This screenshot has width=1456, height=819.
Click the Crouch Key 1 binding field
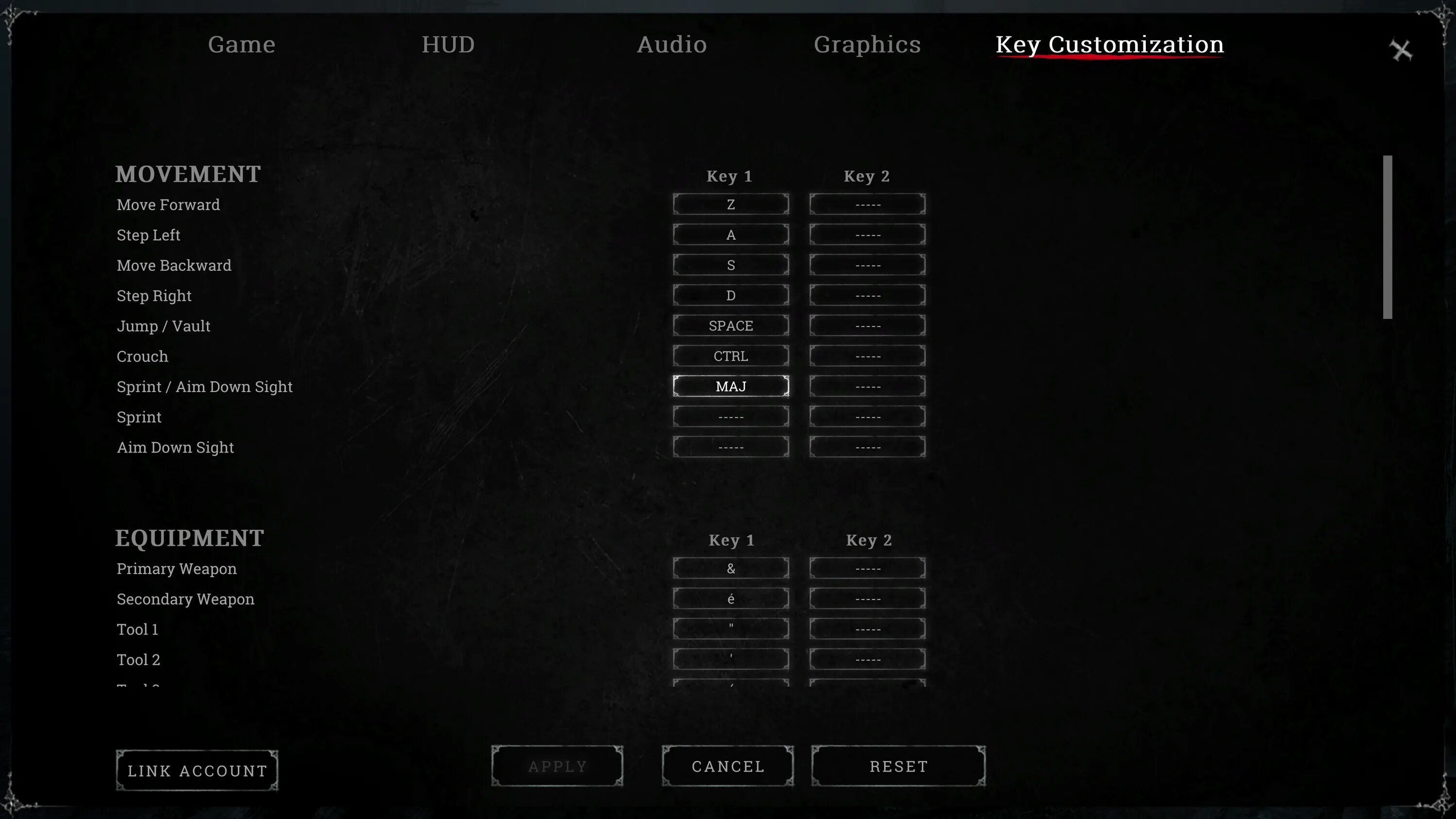tap(731, 356)
